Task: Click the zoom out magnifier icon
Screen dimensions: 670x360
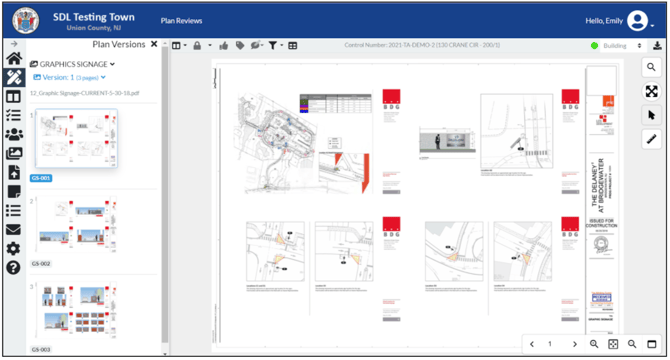Action: pyautogui.click(x=632, y=344)
